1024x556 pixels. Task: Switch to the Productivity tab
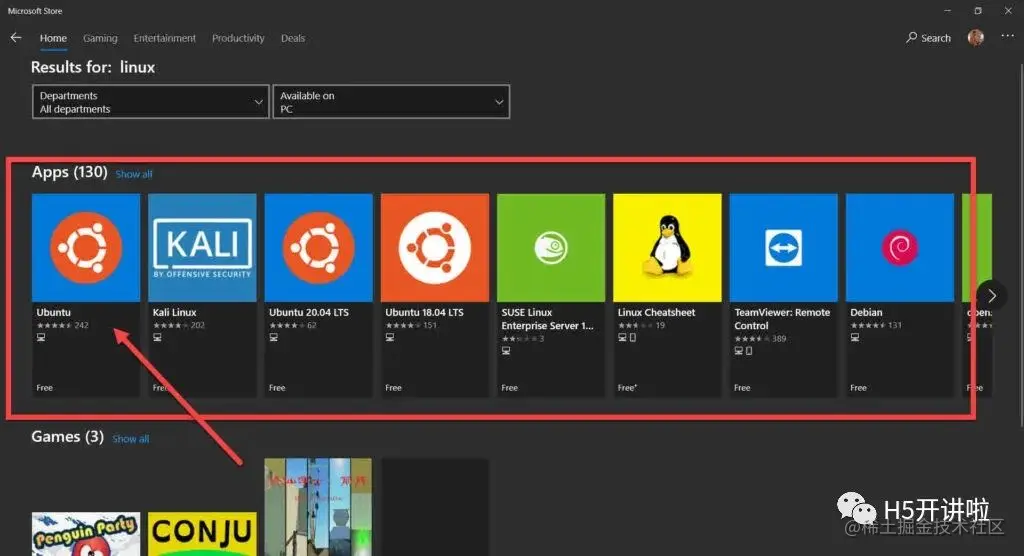click(238, 38)
